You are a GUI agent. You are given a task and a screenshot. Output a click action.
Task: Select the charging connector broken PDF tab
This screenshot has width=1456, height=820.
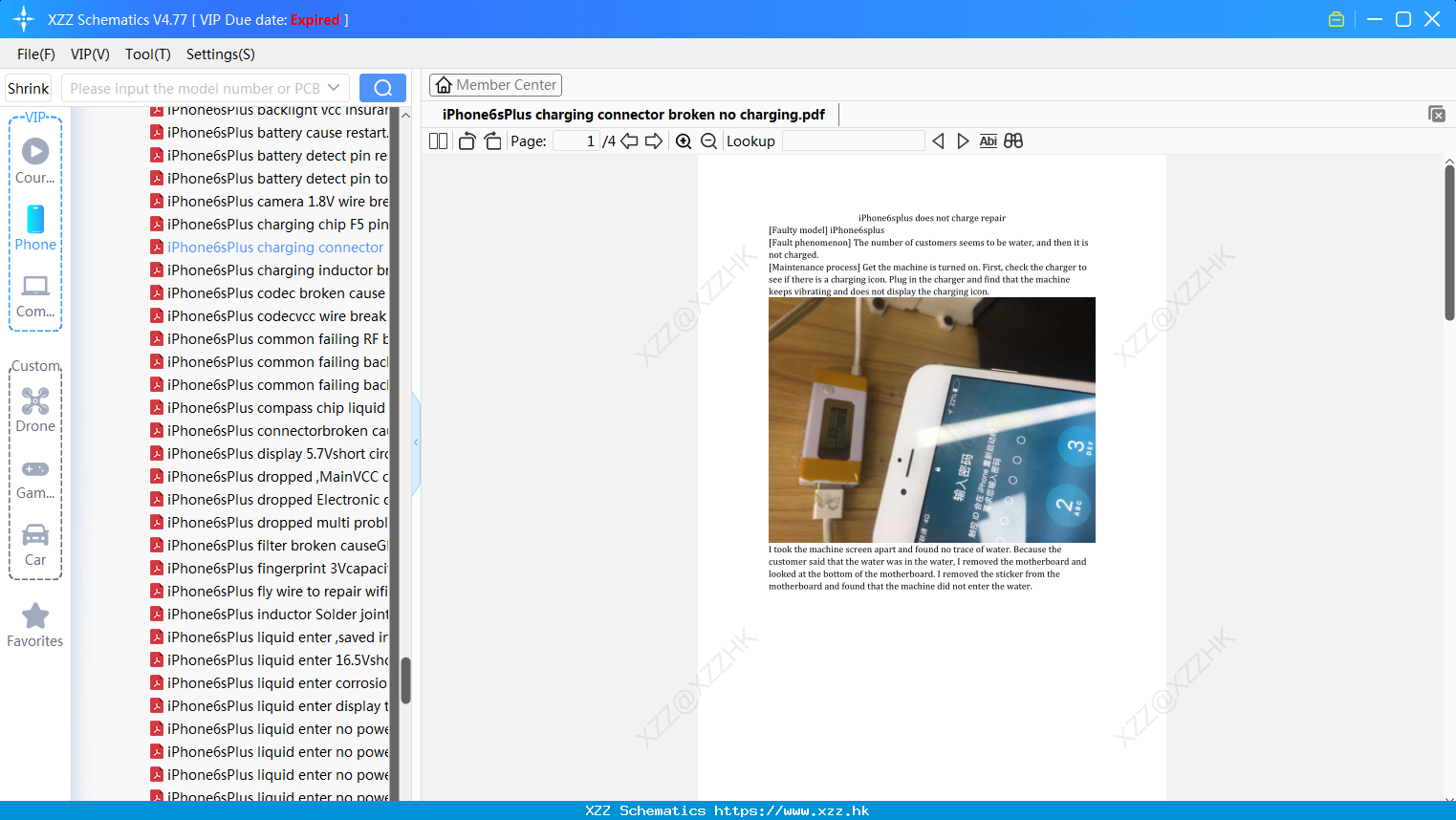point(633,114)
